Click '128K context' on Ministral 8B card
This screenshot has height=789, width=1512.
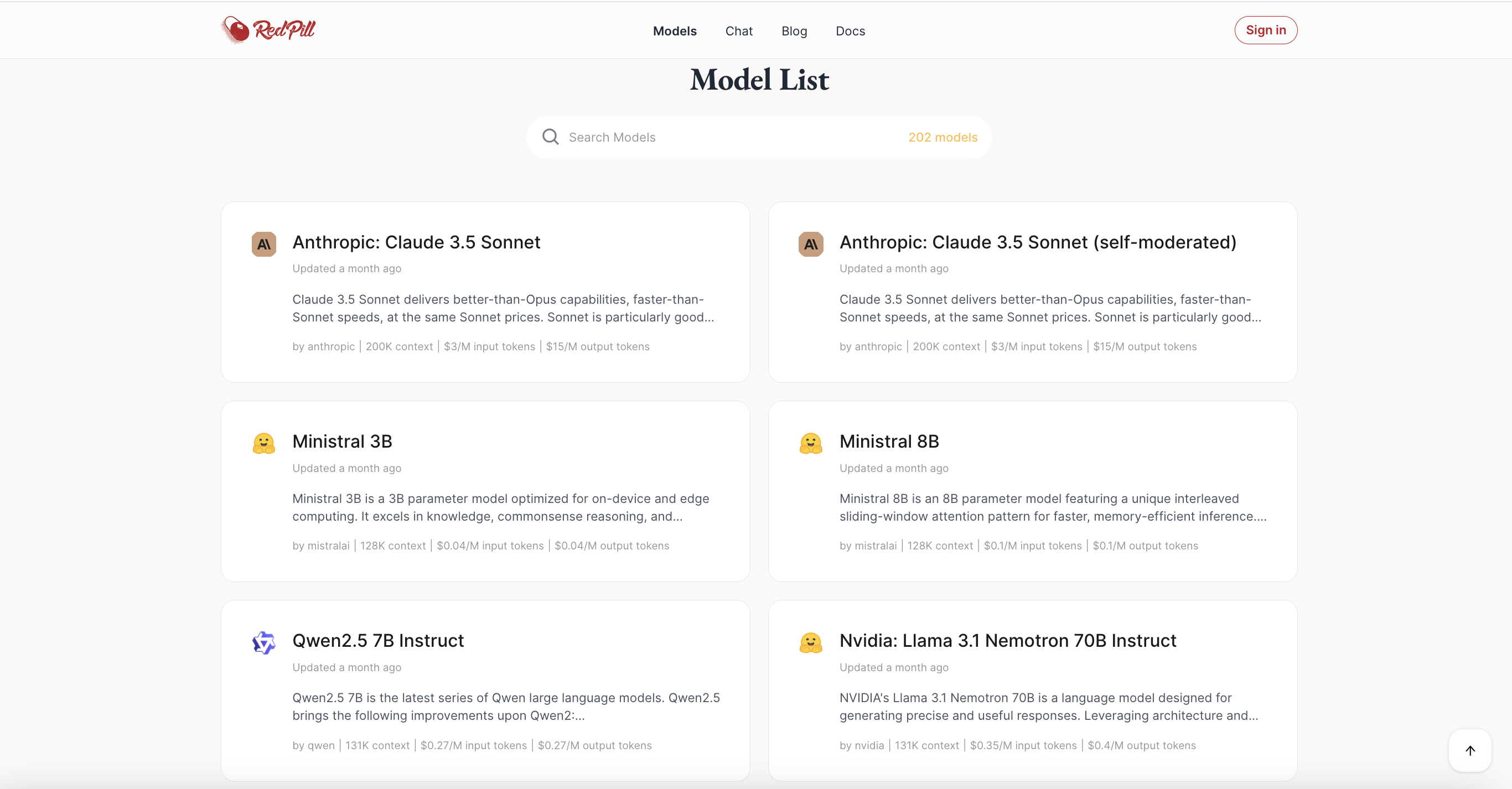940,546
